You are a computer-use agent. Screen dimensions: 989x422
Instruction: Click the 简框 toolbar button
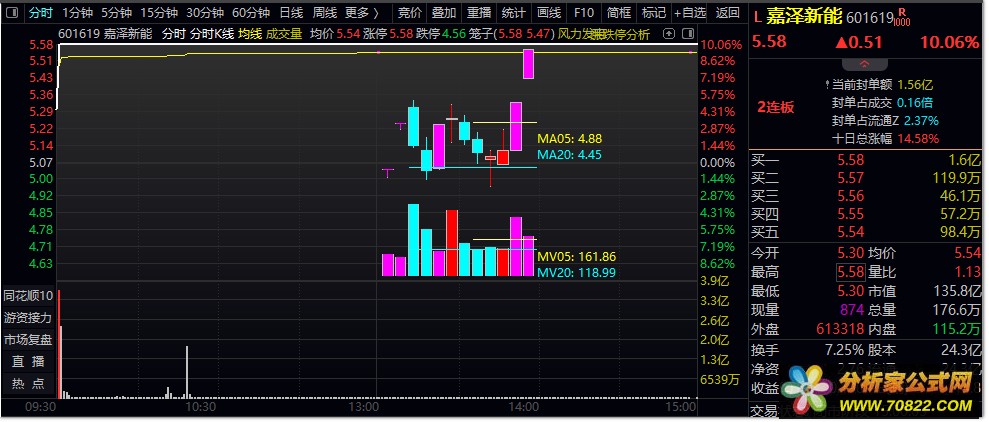tap(619, 13)
